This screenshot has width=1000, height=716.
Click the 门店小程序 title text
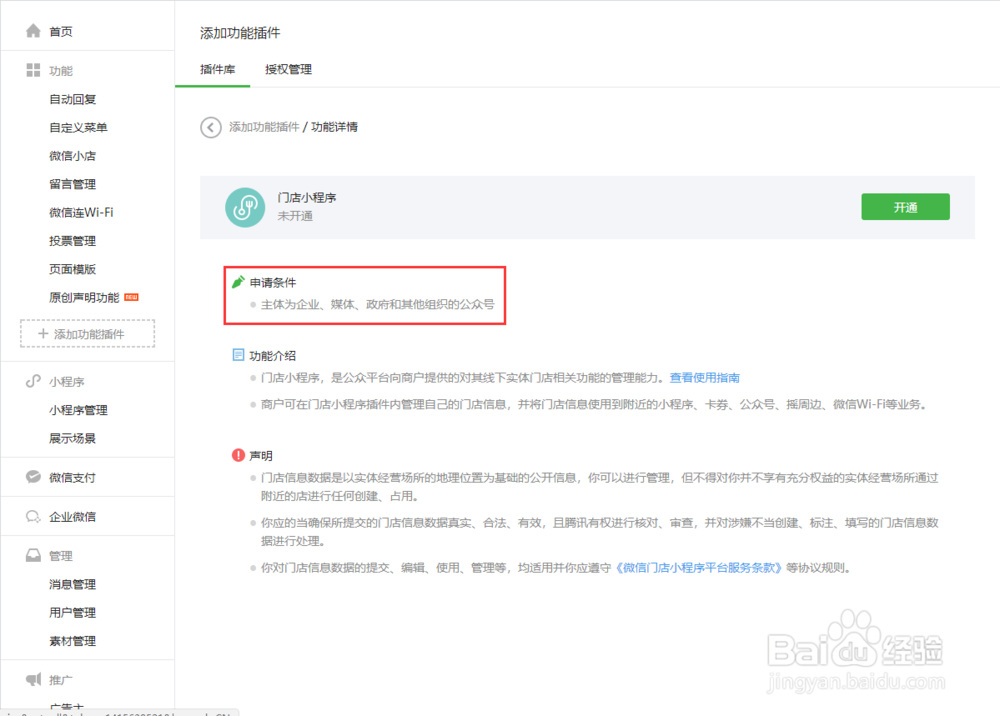click(307, 198)
